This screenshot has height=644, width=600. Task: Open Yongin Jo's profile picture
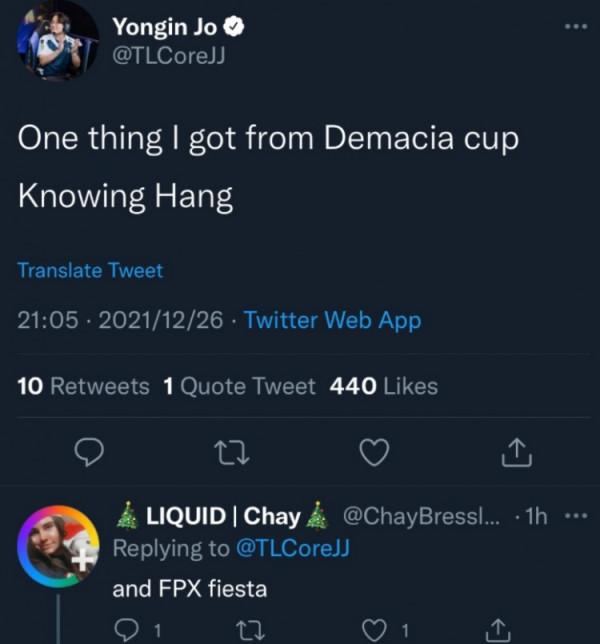pos(57,39)
